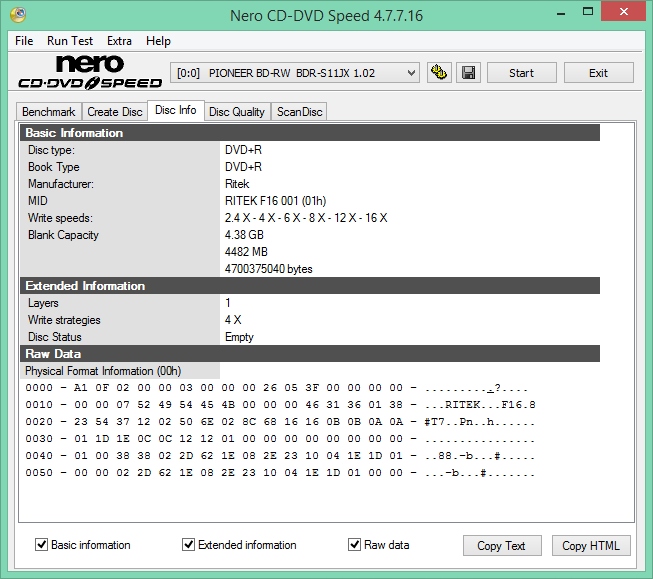Screen dimensions: 653x579
Task: Select the raw data row starting with 0020
Action: point(280,422)
